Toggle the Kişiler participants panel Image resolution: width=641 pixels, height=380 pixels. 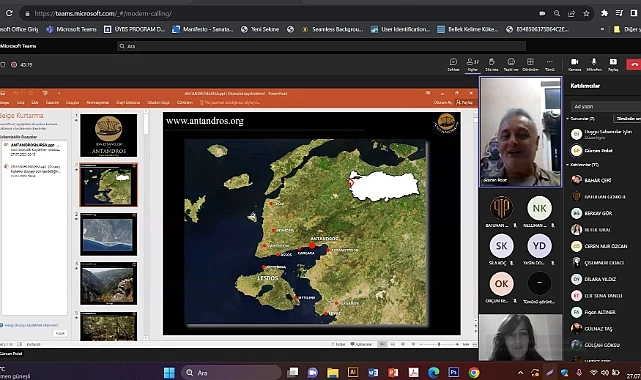pyautogui.click(x=473, y=64)
